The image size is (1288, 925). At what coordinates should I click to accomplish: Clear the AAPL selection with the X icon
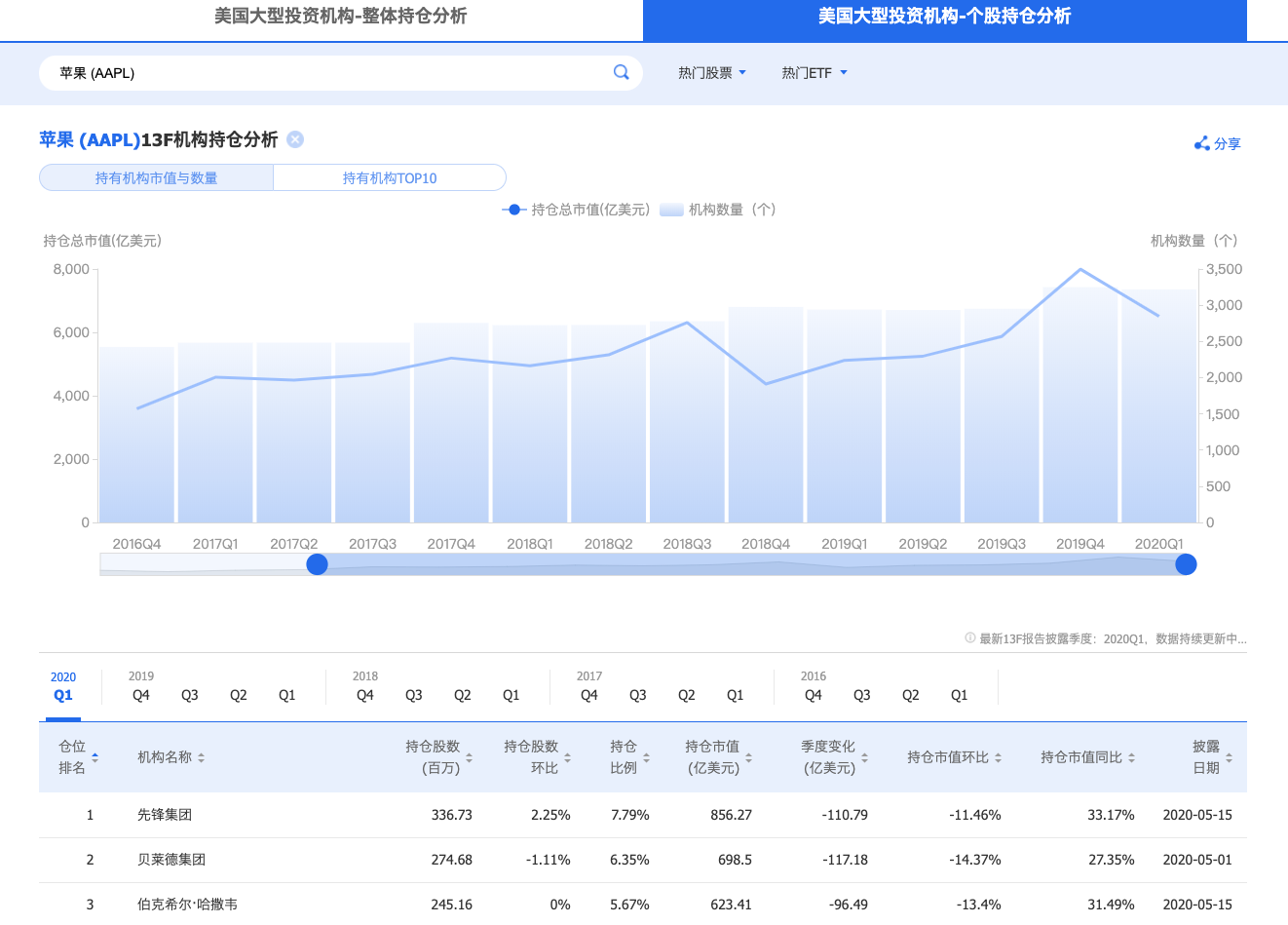[x=295, y=139]
